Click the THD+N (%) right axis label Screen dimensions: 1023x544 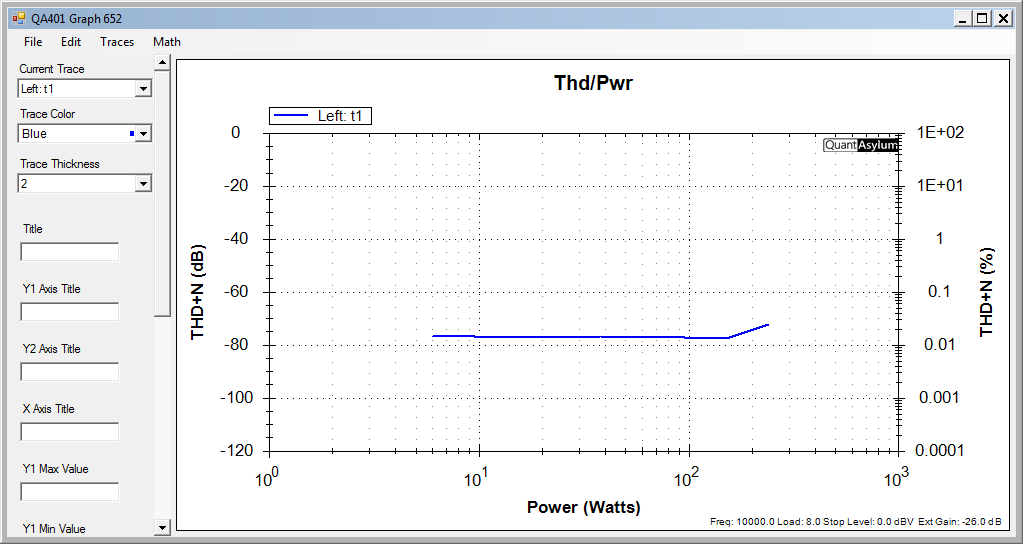(987, 292)
